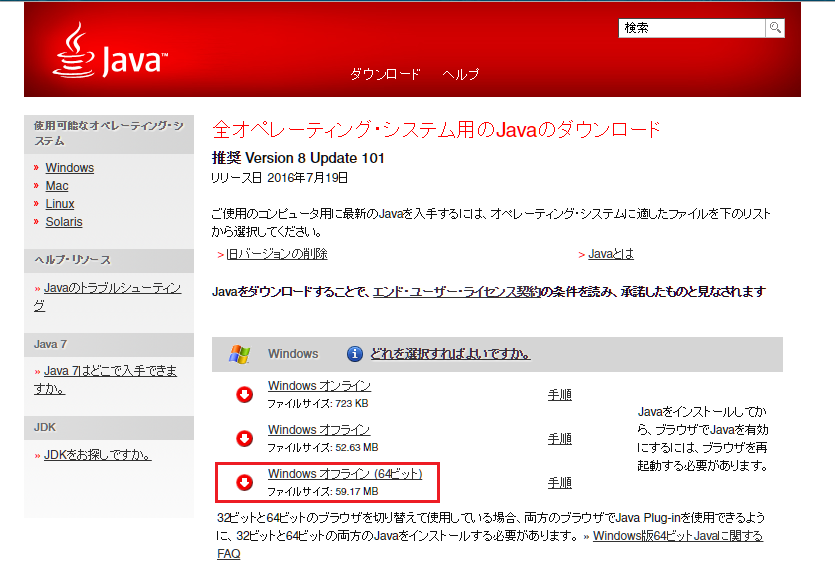Open Javaのトラブルシューティング link
The image size is (835, 578).
point(108,297)
